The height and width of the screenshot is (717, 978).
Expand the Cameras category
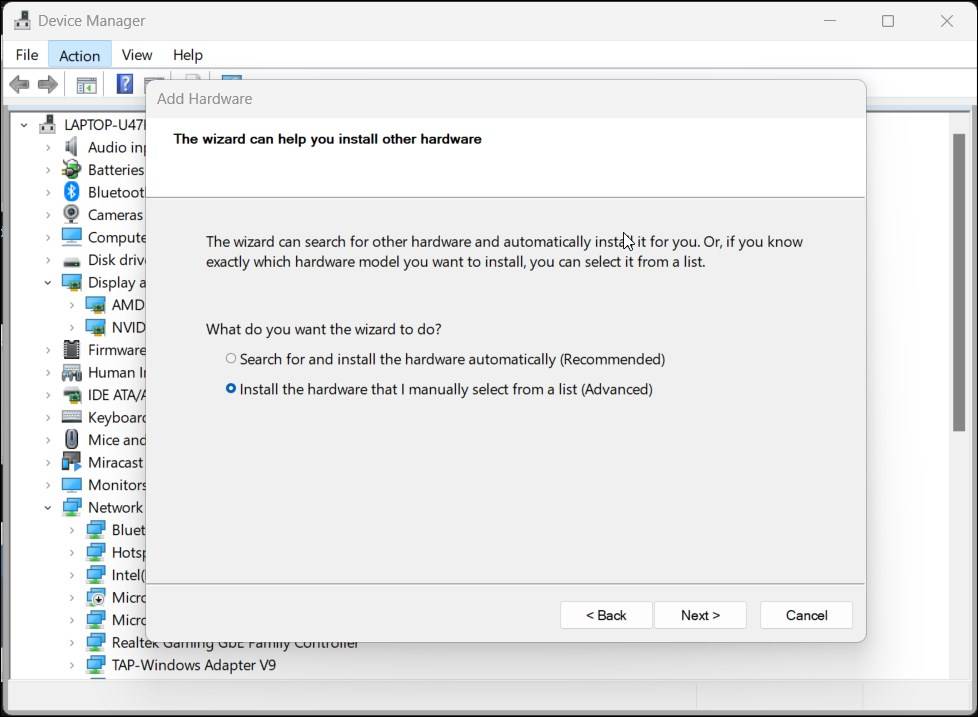pyautogui.click(x=48, y=215)
